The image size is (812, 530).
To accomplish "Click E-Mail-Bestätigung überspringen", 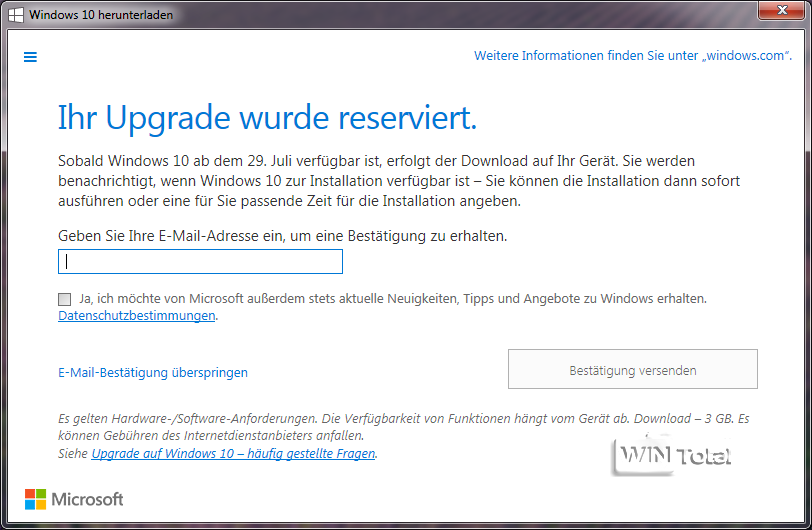I will (153, 373).
